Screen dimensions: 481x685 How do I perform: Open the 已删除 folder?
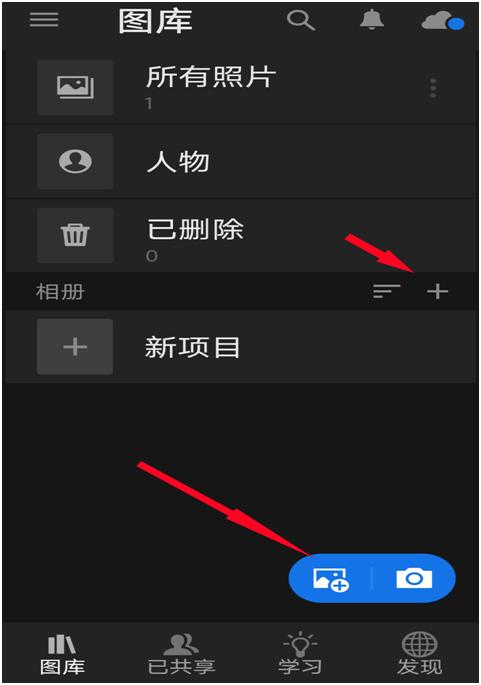241,235
